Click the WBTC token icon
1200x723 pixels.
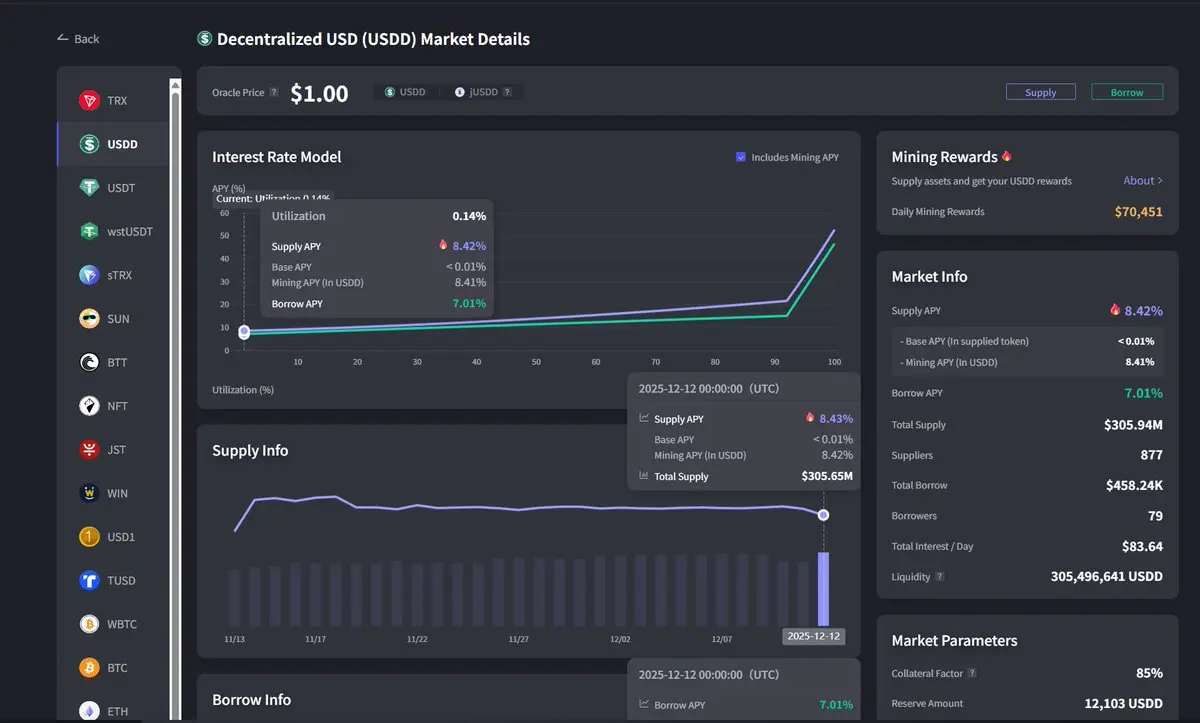click(91, 624)
